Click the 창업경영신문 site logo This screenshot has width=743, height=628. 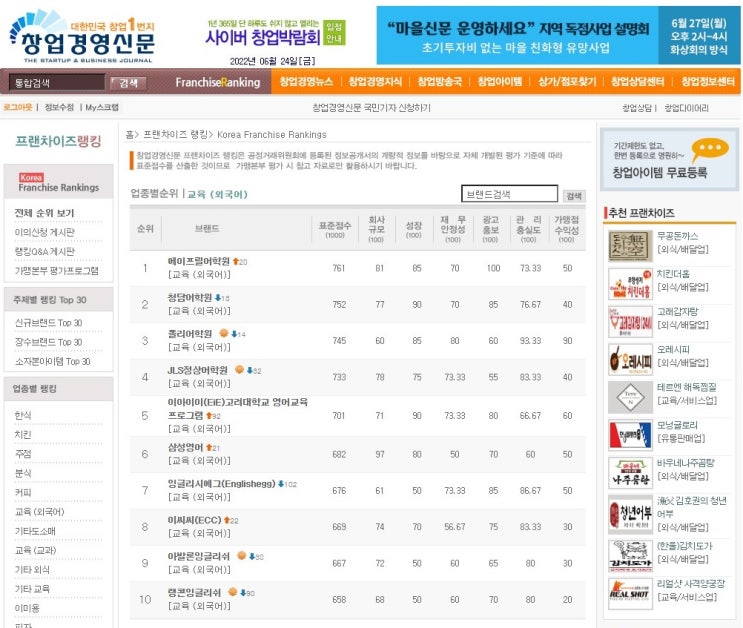[x=83, y=37]
